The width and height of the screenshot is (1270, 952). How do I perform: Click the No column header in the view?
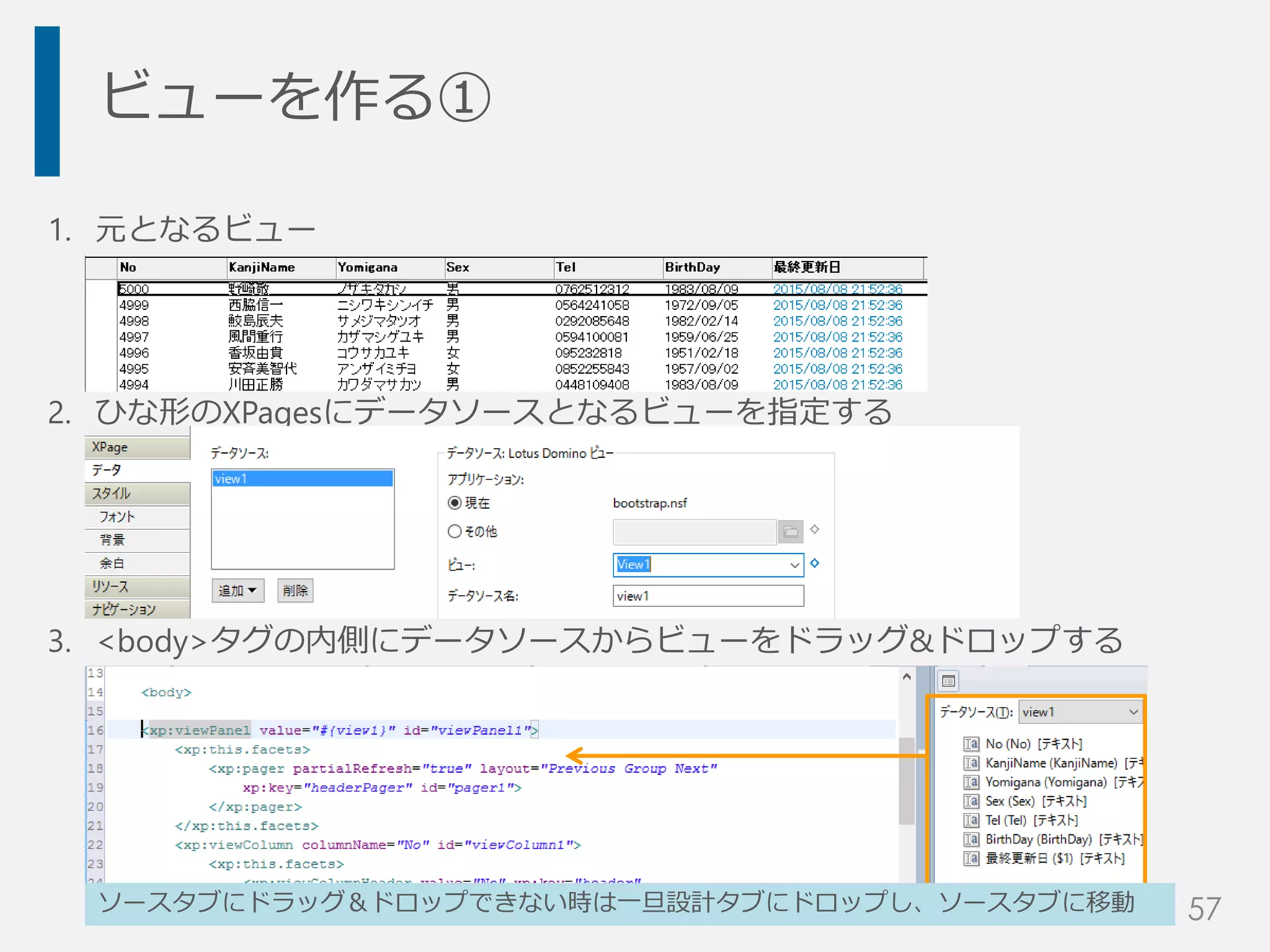[172, 268]
